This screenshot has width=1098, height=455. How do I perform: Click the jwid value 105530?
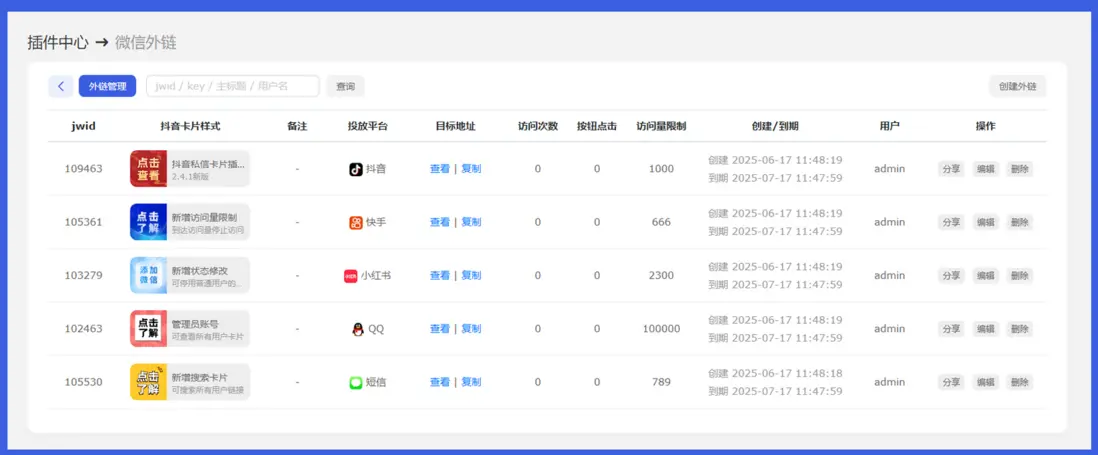(x=83, y=382)
